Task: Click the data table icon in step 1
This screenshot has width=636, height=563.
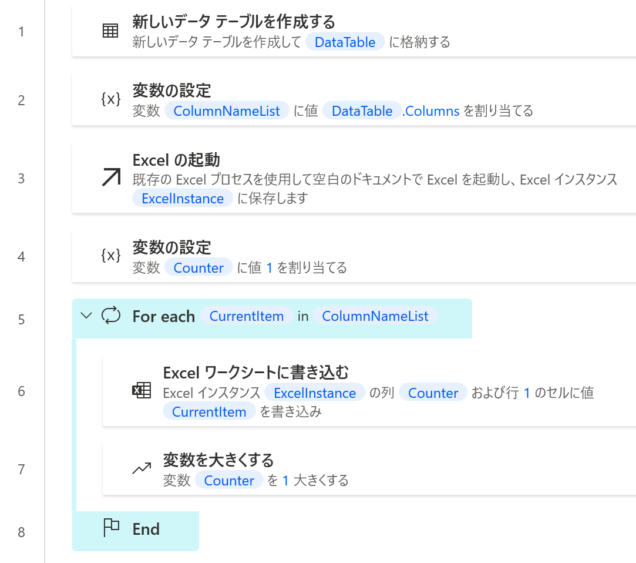Action: pyautogui.click(x=110, y=31)
